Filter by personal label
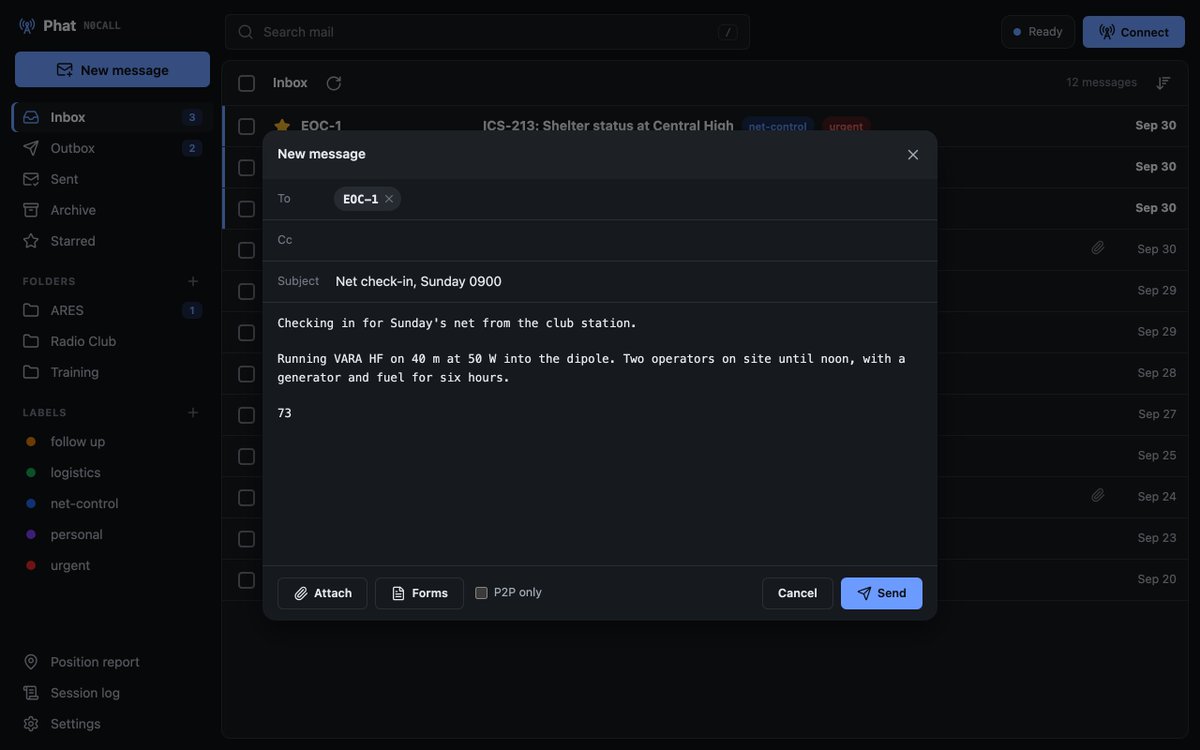Viewport: 1200px width, 750px height. pos(111,534)
